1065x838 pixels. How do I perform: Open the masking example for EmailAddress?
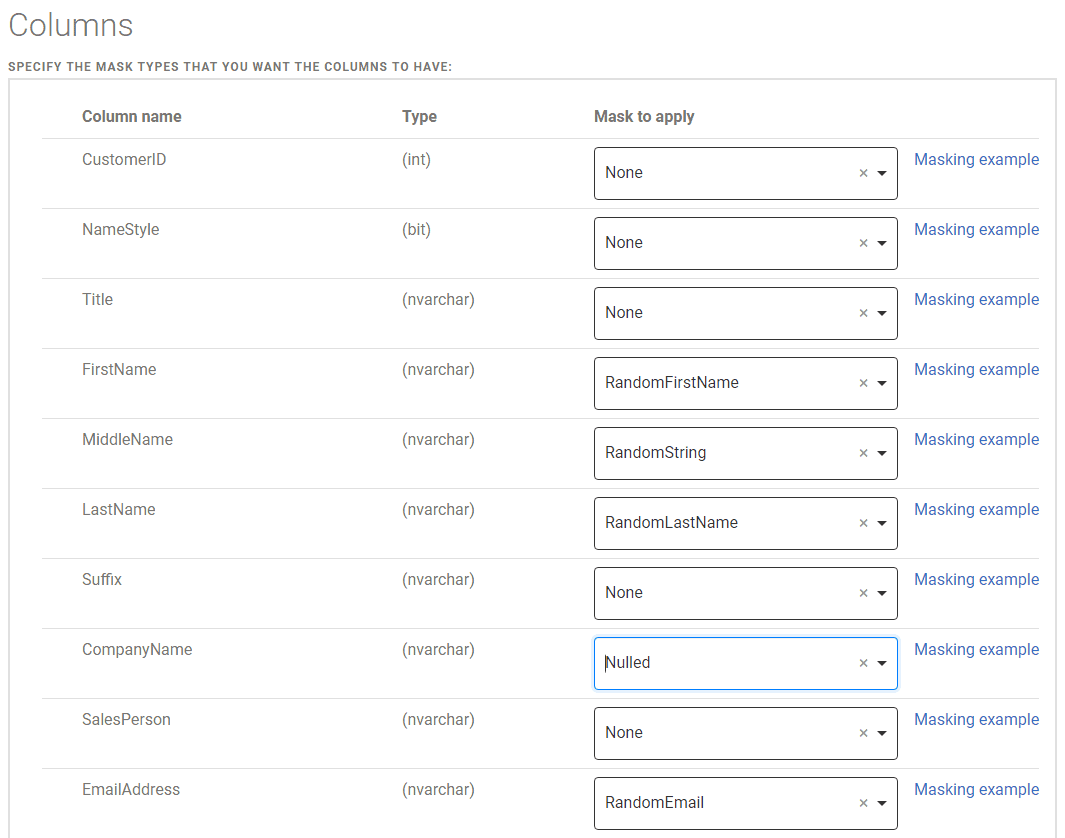pos(976,789)
